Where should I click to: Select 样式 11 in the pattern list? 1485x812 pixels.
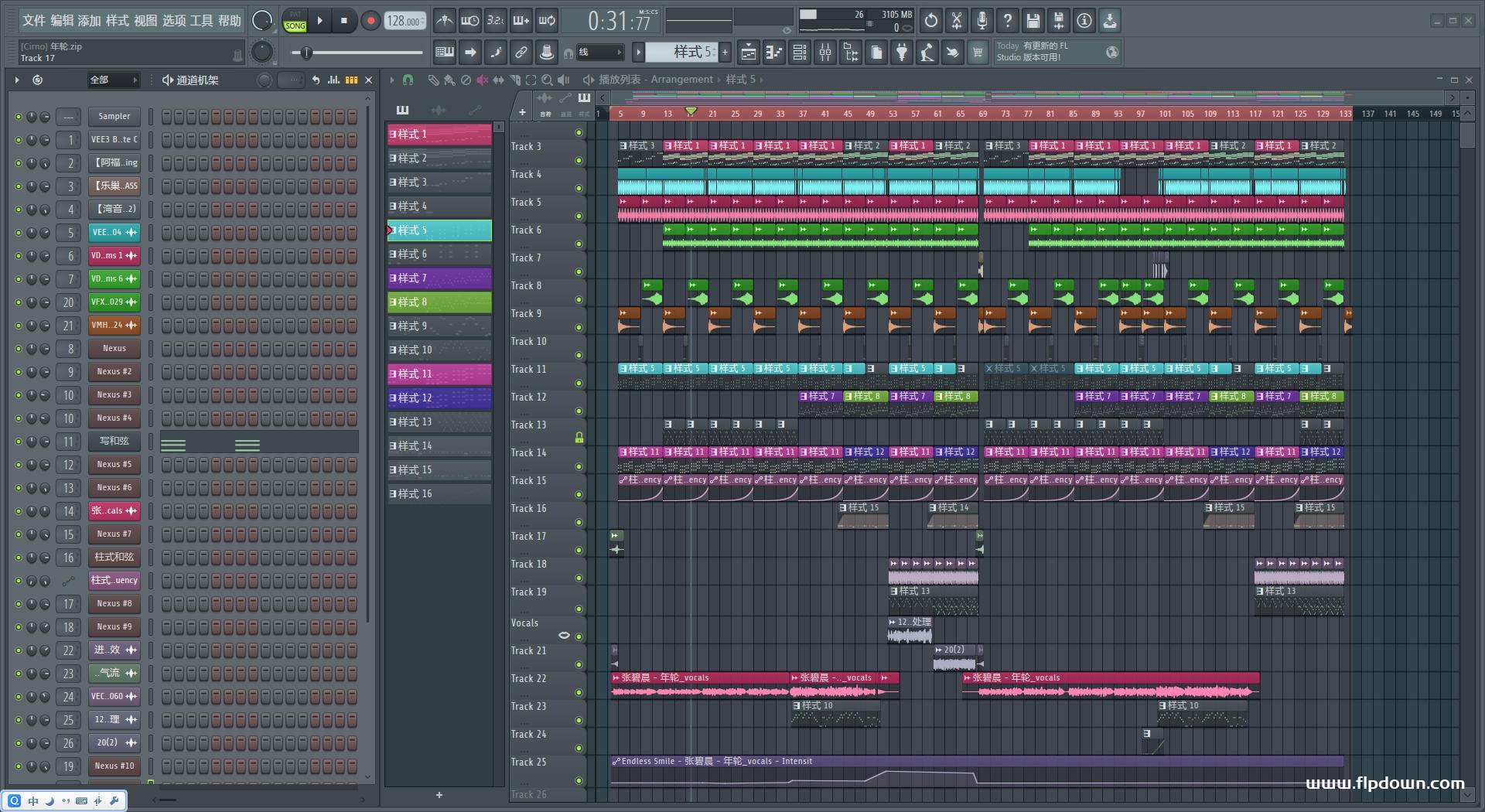[439, 374]
